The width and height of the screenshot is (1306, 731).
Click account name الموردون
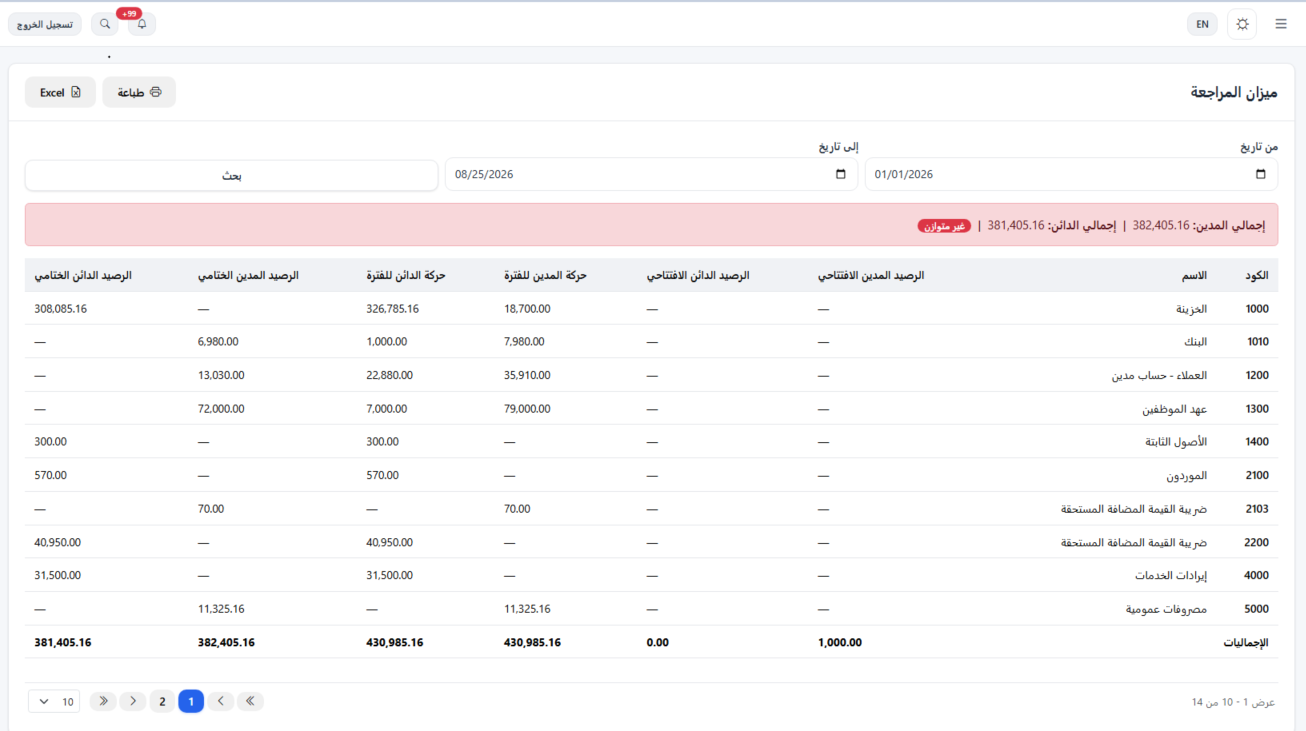pyautogui.click(x=1187, y=475)
